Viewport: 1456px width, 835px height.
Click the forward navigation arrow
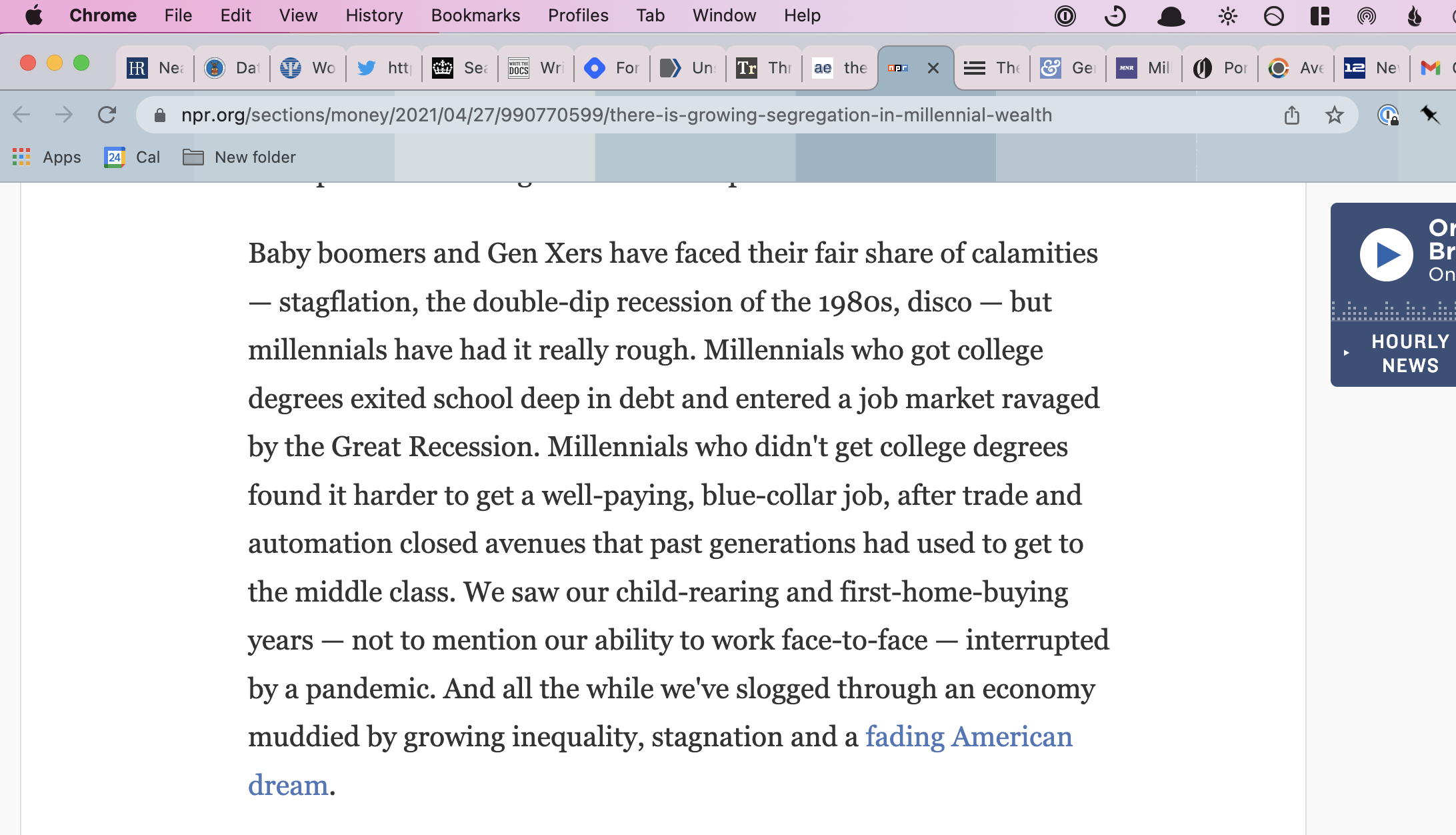click(x=64, y=115)
